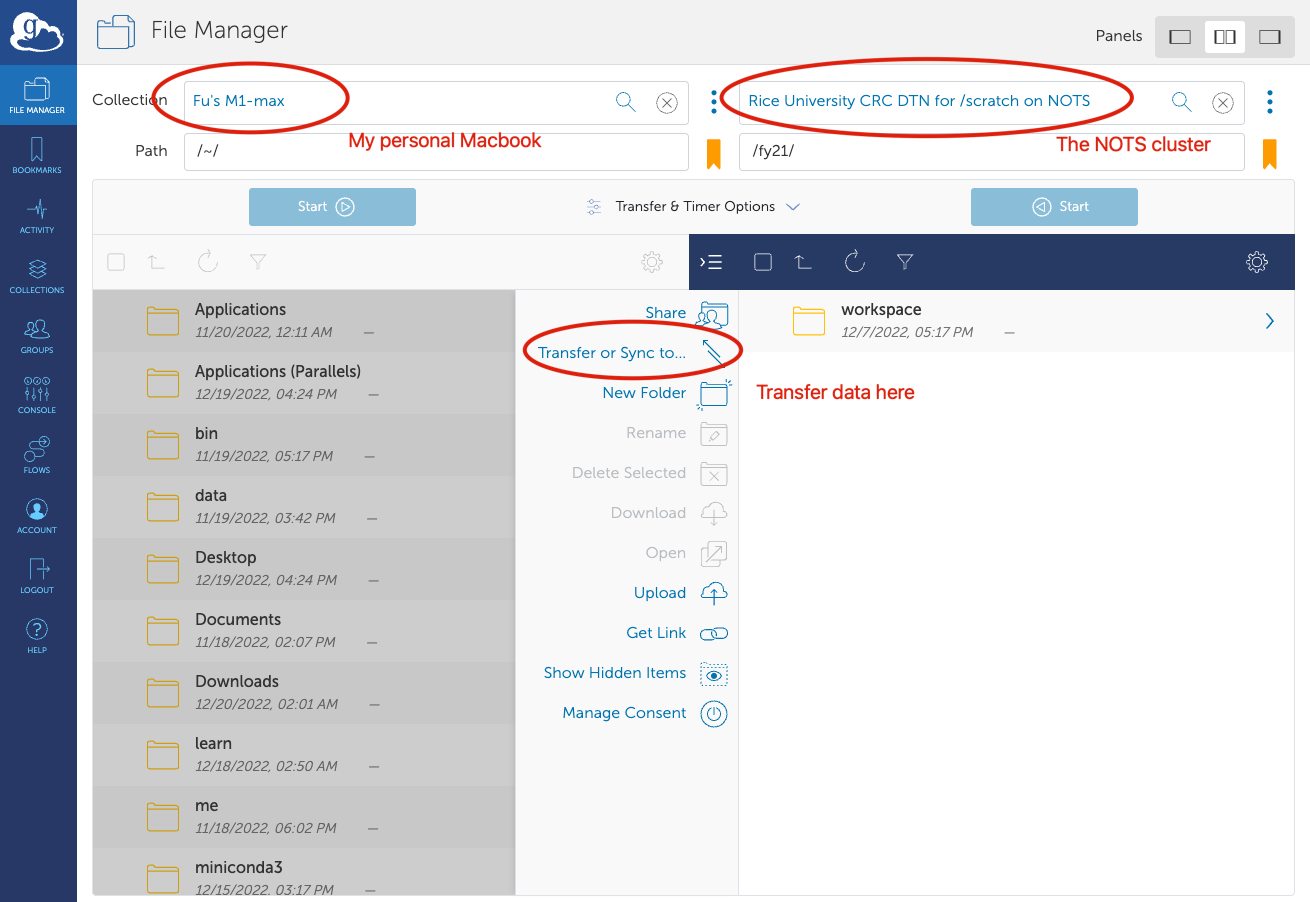1310x902 pixels.
Task: Open Console in sidebar
Action: [38, 396]
